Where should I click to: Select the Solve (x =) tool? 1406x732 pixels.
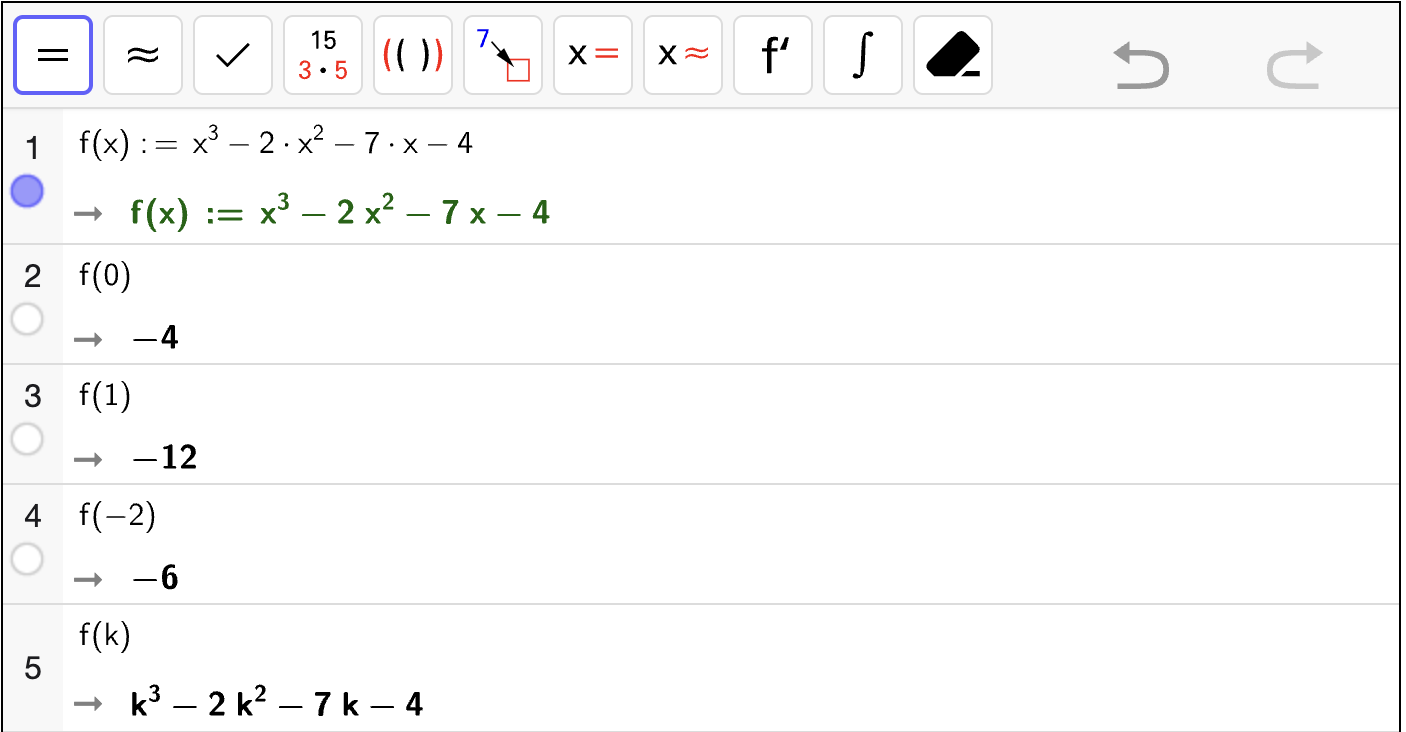593,55
